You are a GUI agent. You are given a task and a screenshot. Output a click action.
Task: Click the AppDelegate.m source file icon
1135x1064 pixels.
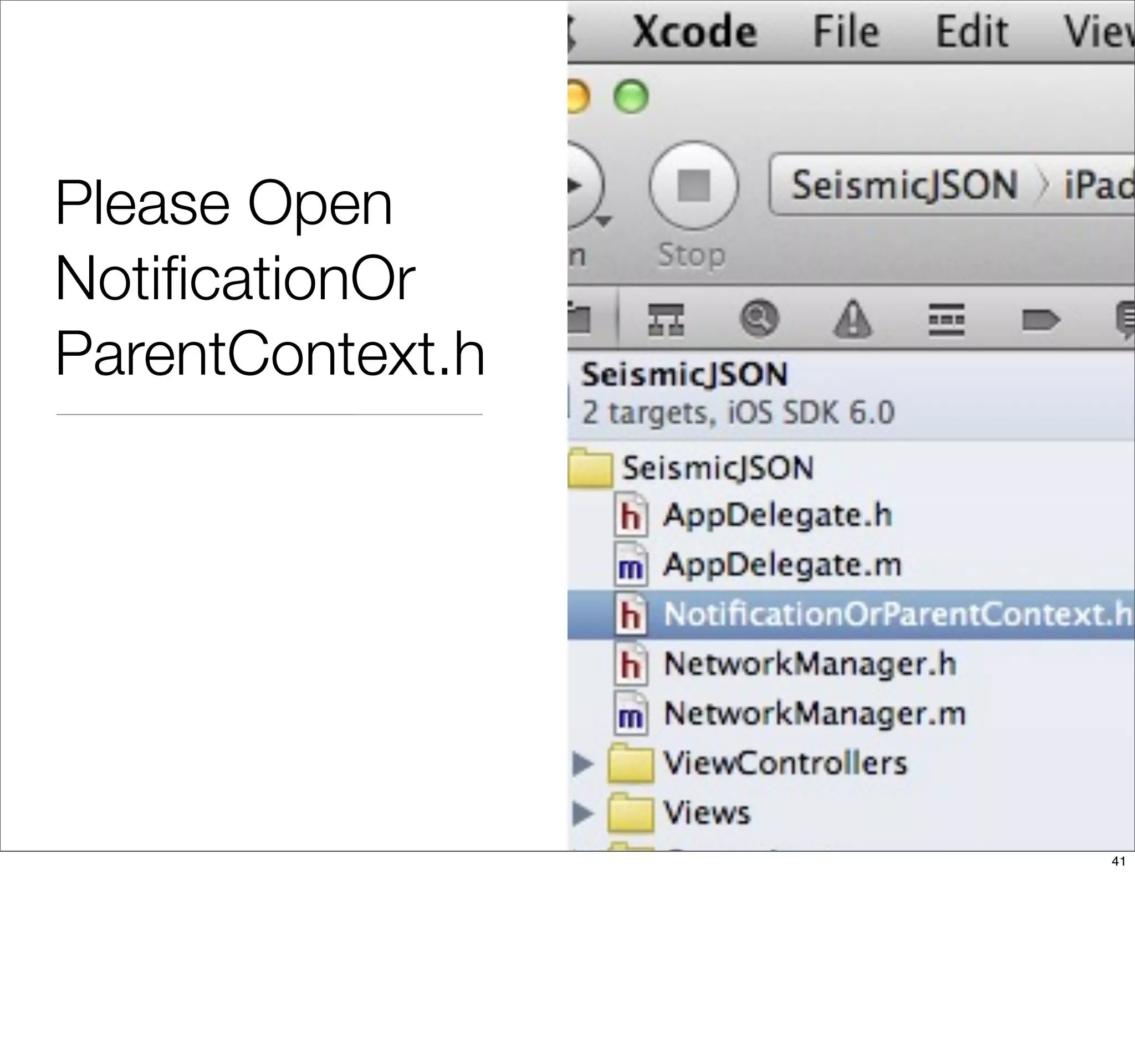(x=631, y=565)
